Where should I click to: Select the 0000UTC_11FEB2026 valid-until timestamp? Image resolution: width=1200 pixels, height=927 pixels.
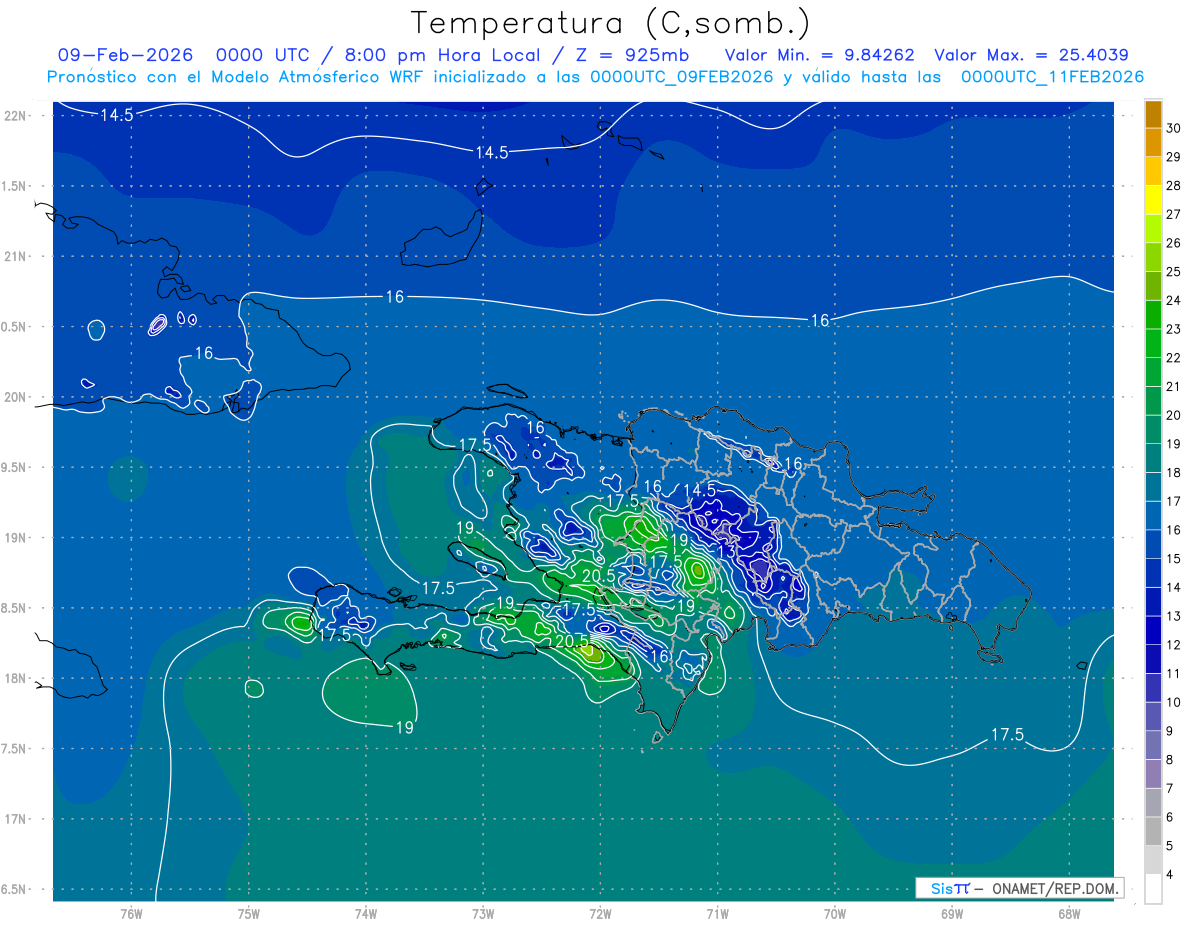pyautogui.click(x=1052, y=77)
